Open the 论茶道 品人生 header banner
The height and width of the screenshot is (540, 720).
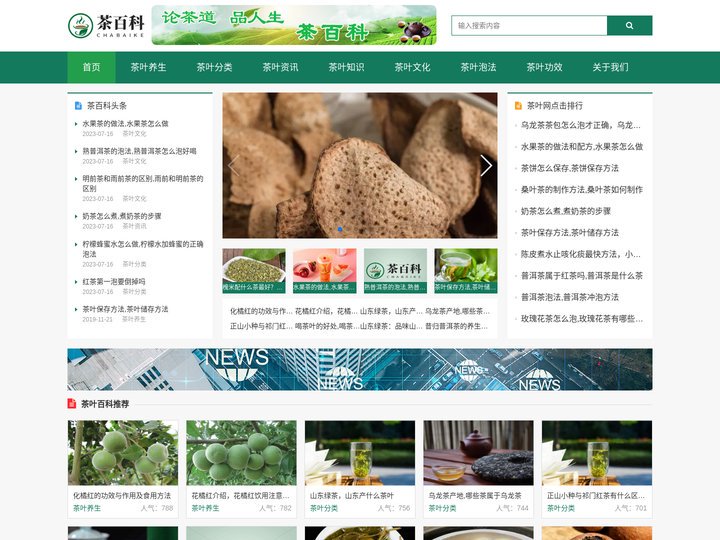294,25
